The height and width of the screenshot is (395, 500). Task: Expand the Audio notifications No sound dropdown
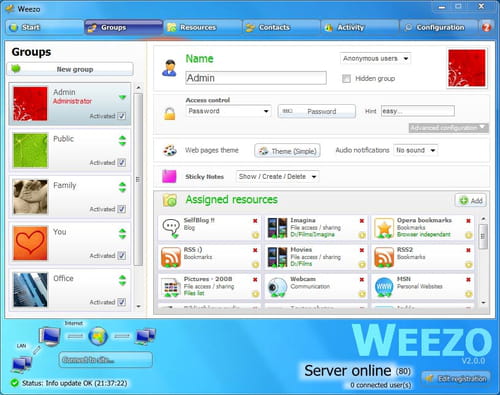(415, 150)
